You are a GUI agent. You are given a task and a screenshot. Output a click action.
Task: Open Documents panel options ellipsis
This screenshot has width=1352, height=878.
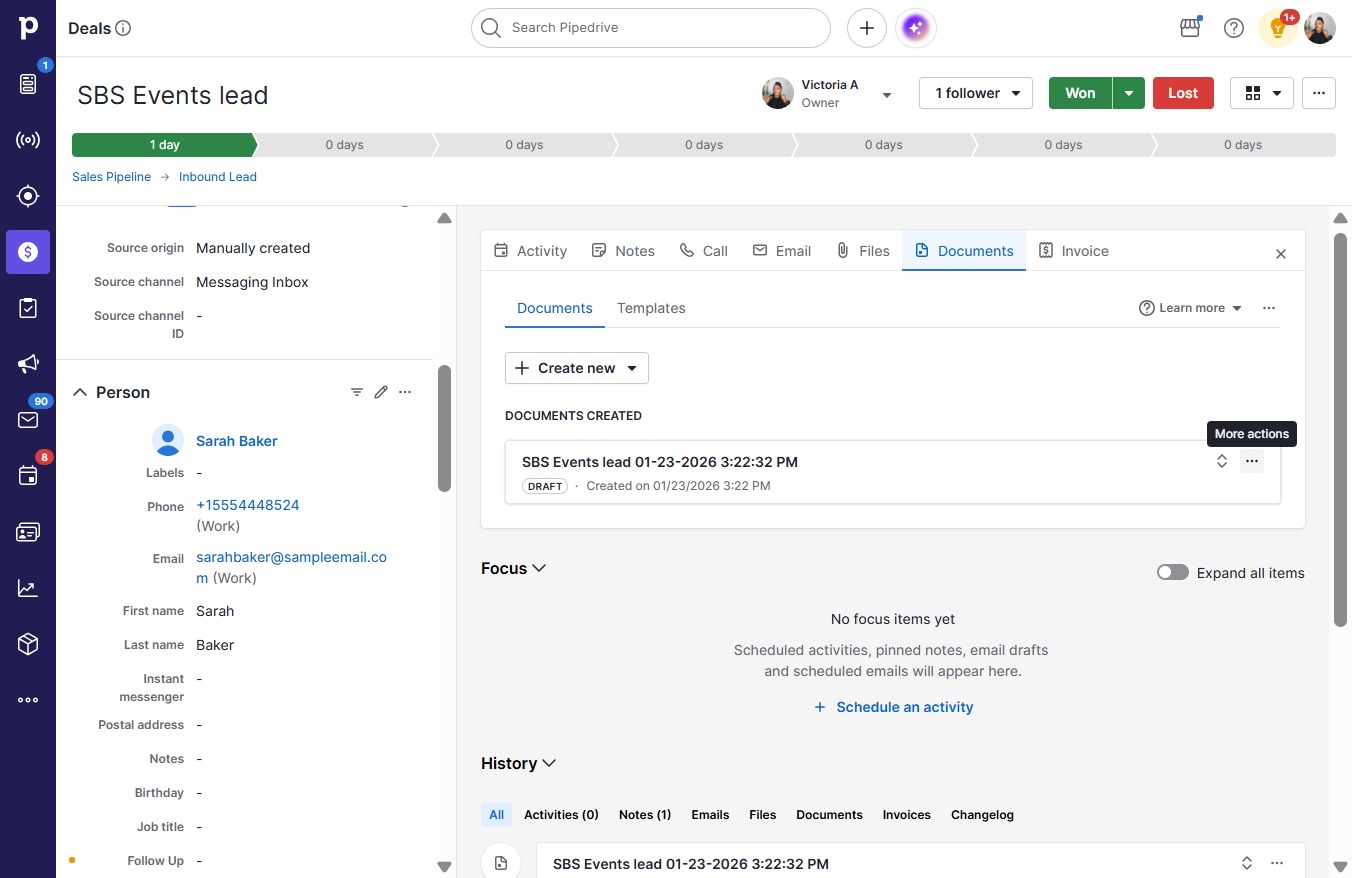pos(1269,308)
